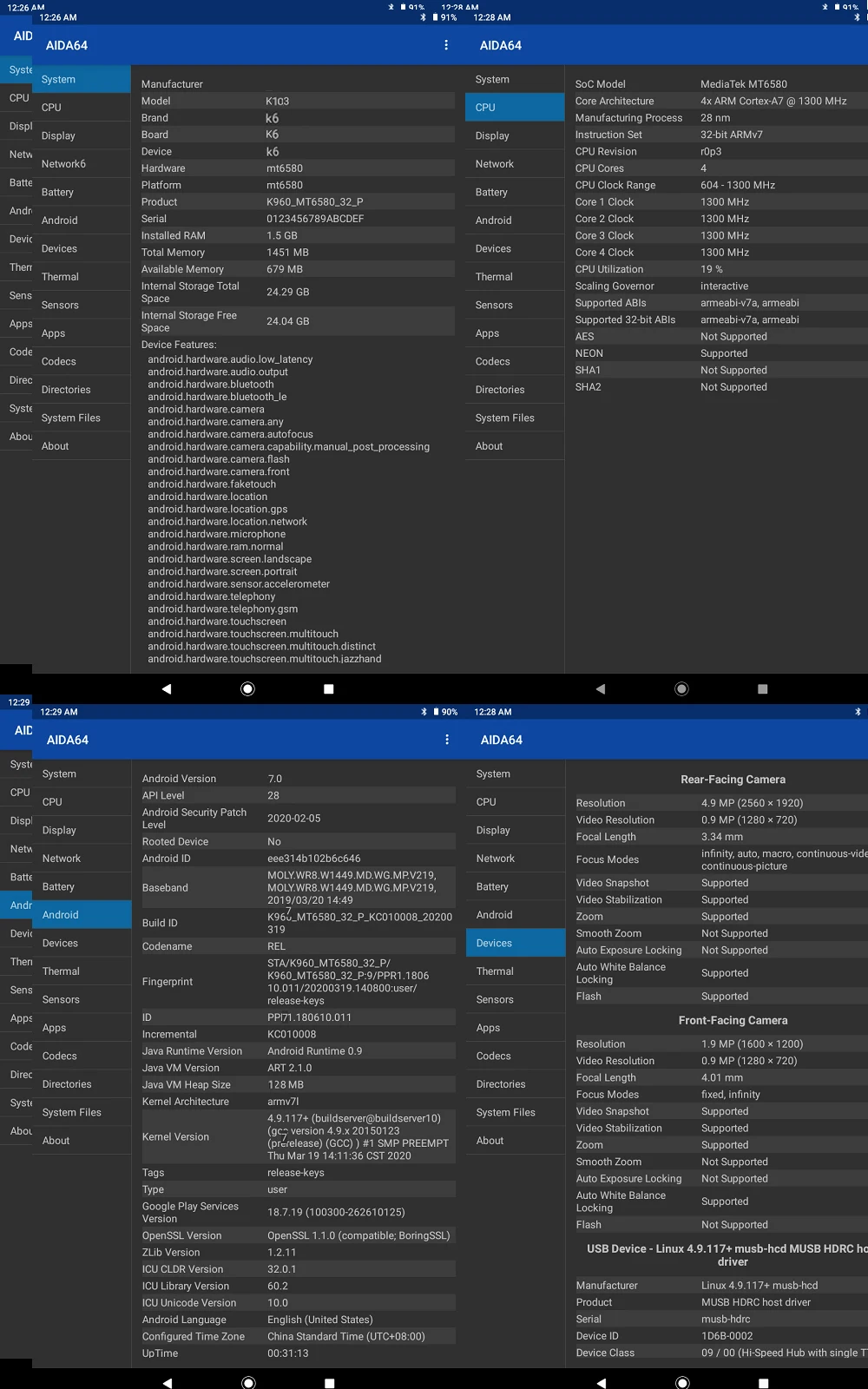This screenshot has height=1389, width=868.
Task: Select Android ID eee314b102b6c646
Action: [x=313, y=859]
